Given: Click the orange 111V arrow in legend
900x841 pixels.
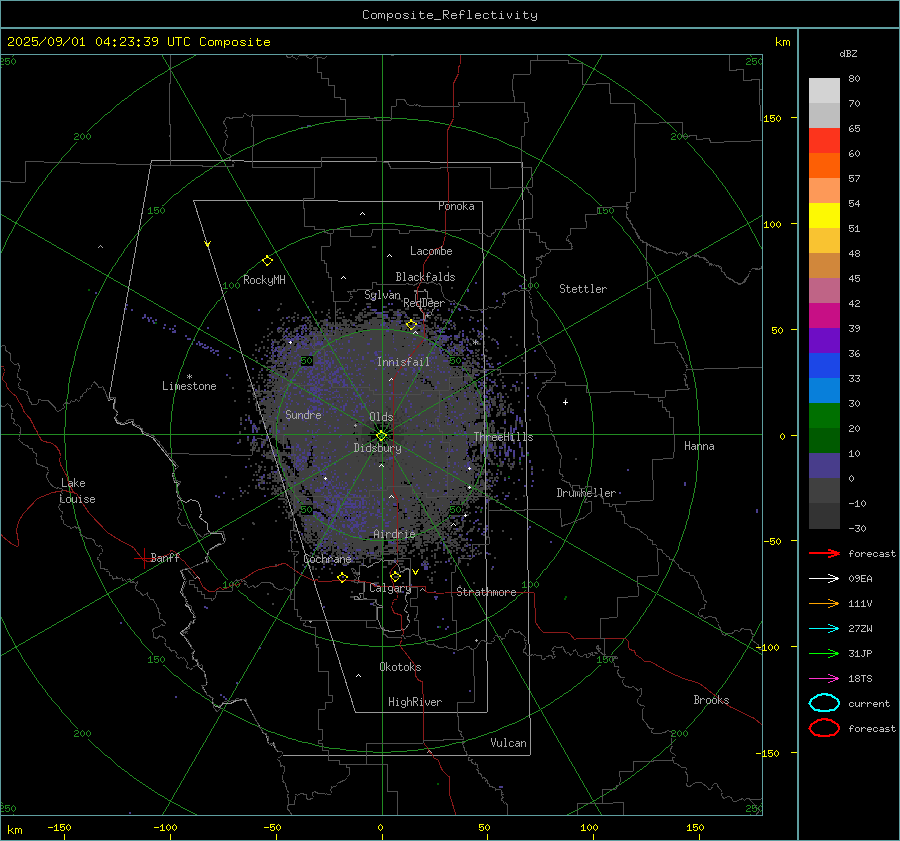Looking at the screenshot, I should [x=824, y=603].
